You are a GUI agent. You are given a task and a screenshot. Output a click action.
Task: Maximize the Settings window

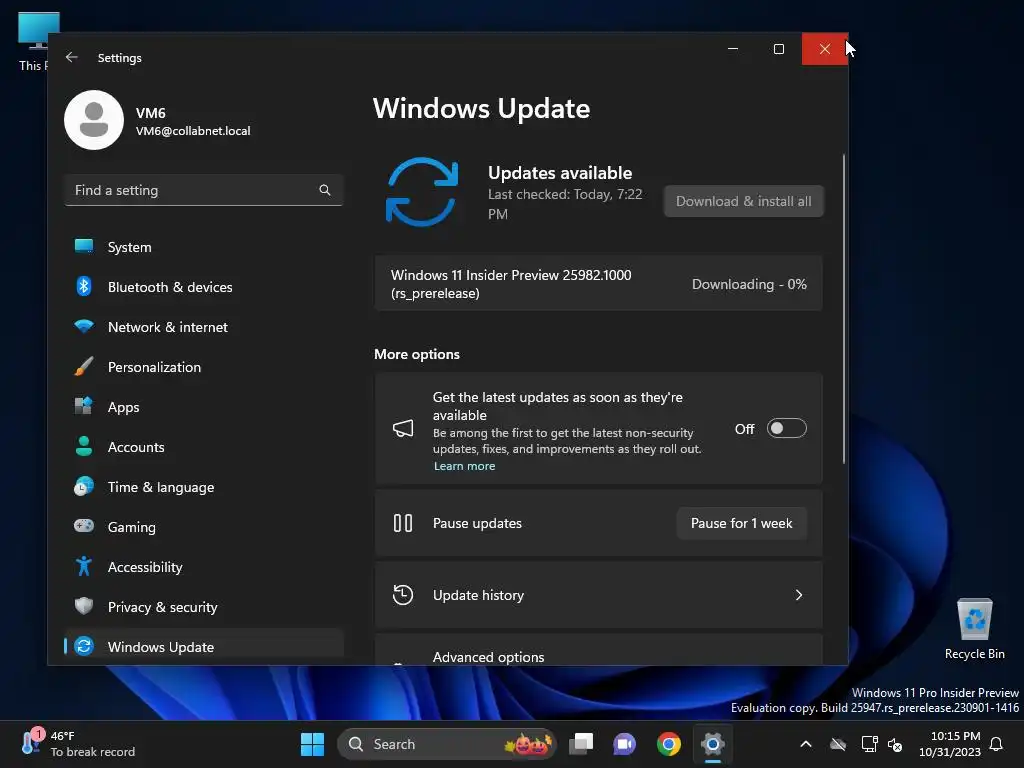point(778,49)
